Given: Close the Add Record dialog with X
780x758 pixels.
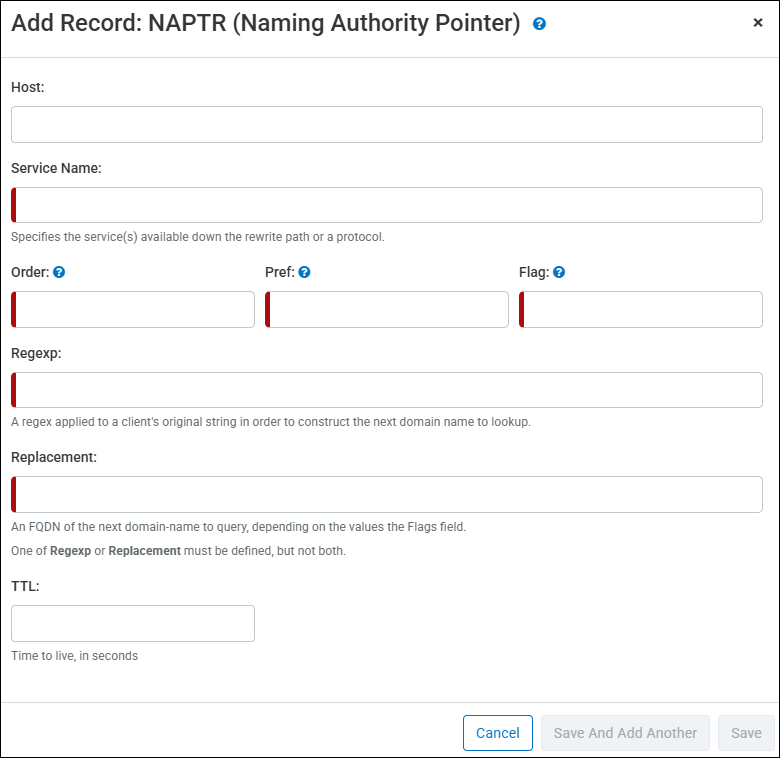Looking at the screenshot, I should coord(758,23).
